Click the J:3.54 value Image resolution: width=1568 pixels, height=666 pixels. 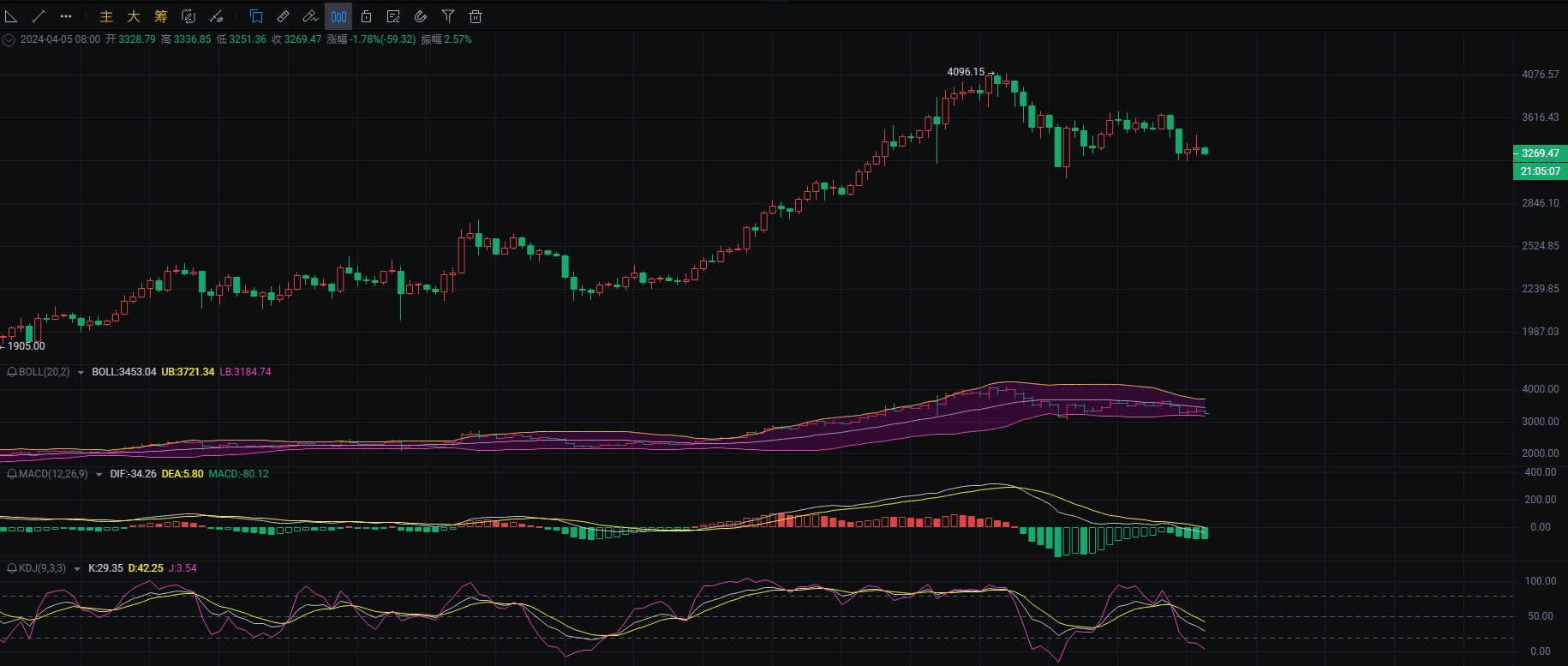click(x=183, y=568)
